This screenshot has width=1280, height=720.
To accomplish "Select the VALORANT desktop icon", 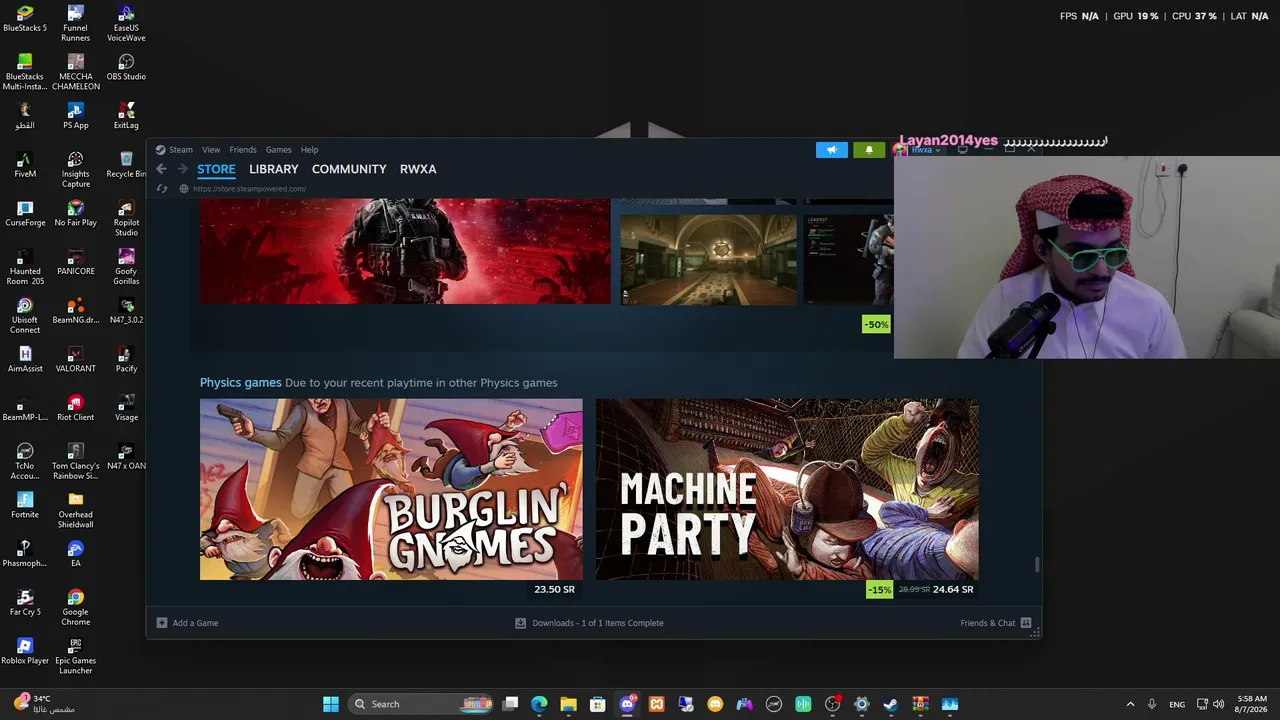I will (x=76, y=360).
